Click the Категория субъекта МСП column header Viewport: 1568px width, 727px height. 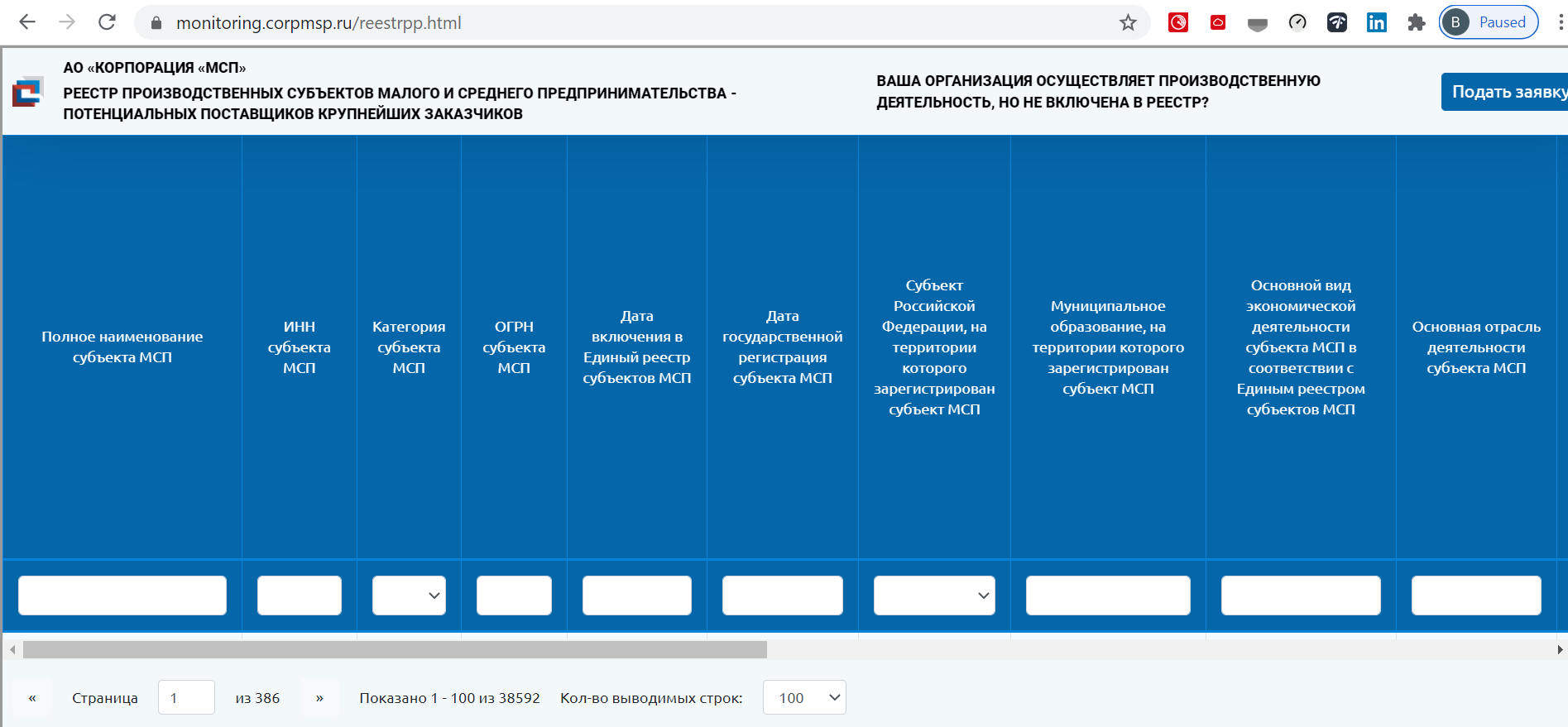click(409, 347)
